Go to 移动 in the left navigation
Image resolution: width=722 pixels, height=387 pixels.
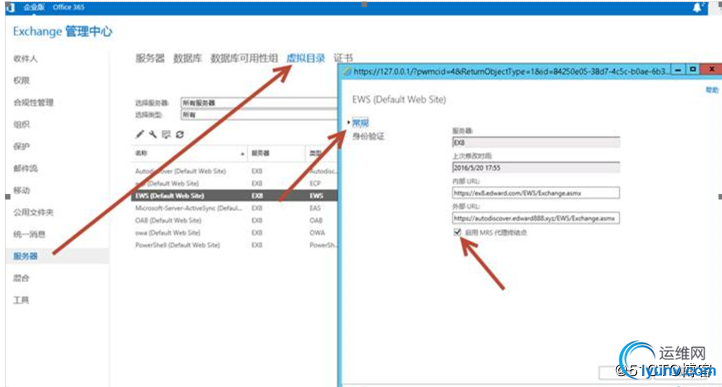(21, 190)
